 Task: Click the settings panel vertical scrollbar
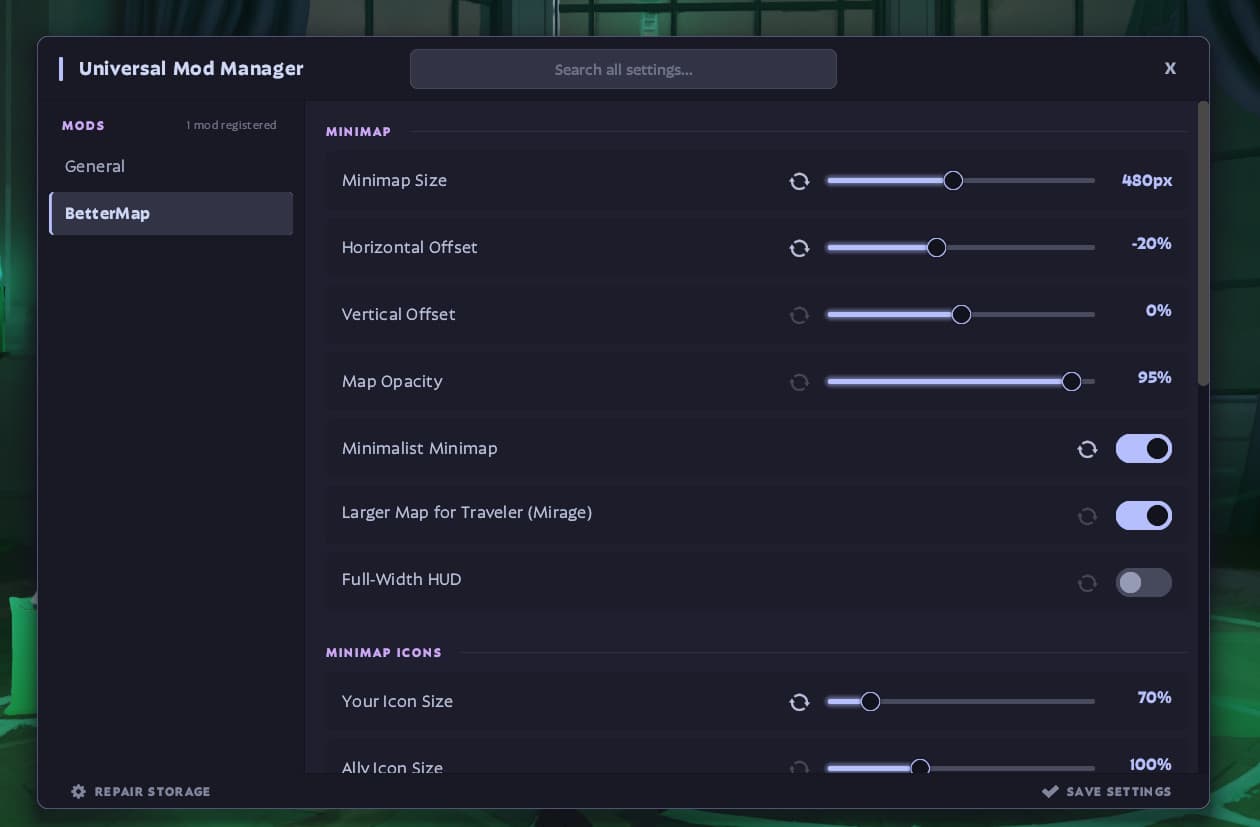point(1203,243)
